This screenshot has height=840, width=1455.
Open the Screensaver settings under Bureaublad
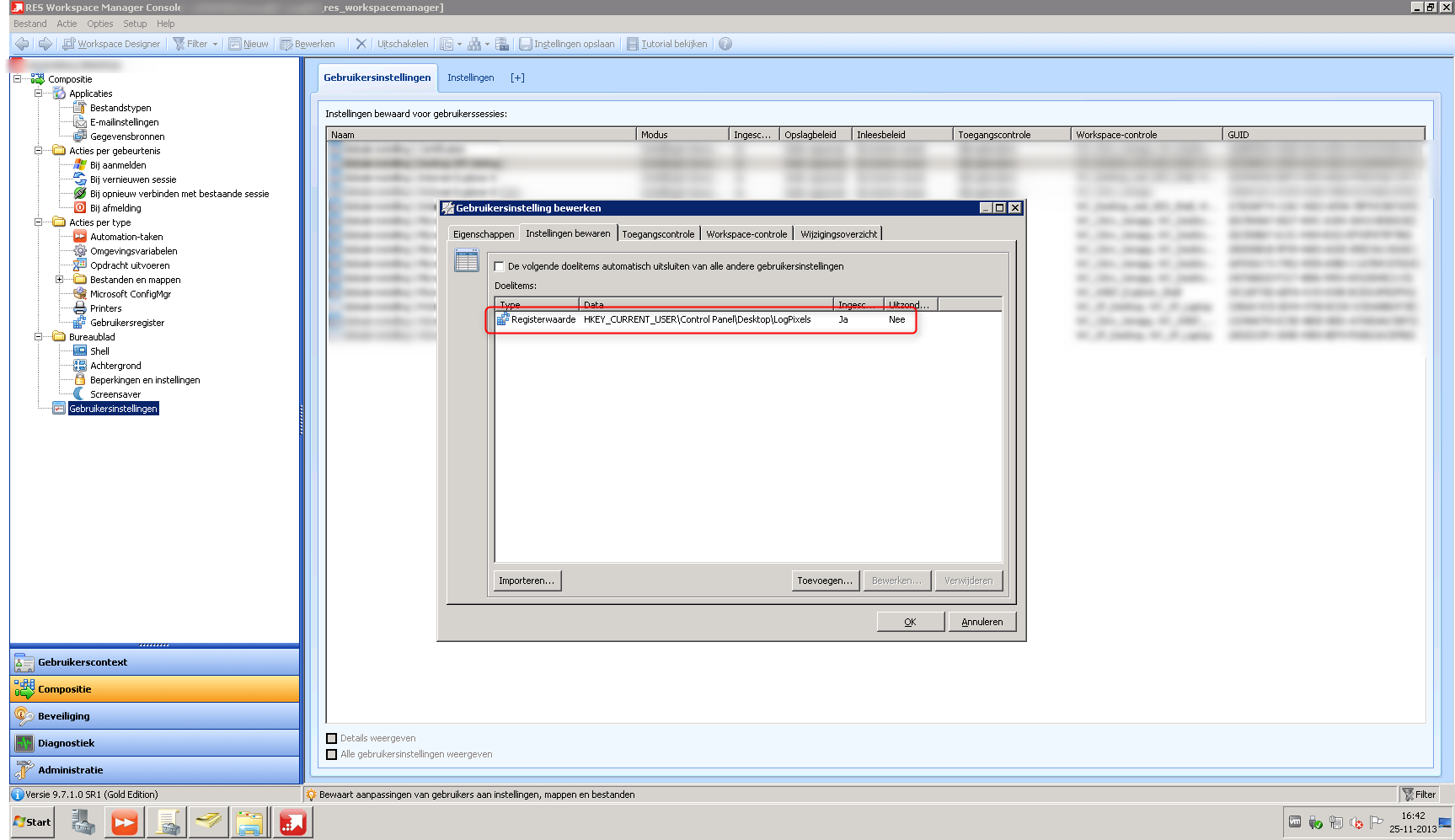pos(115,393)
